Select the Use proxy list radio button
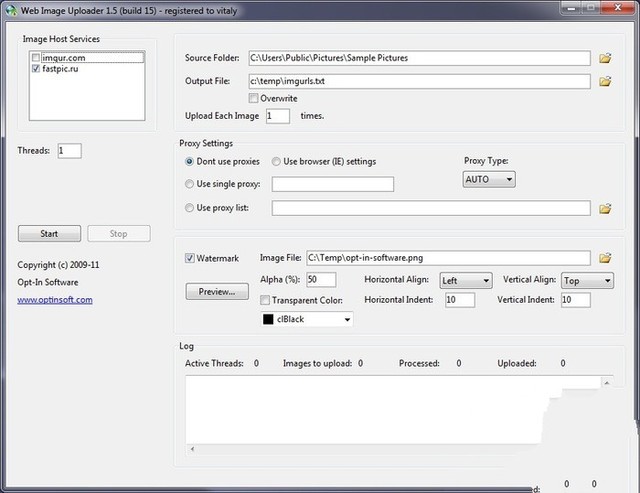 190,208
